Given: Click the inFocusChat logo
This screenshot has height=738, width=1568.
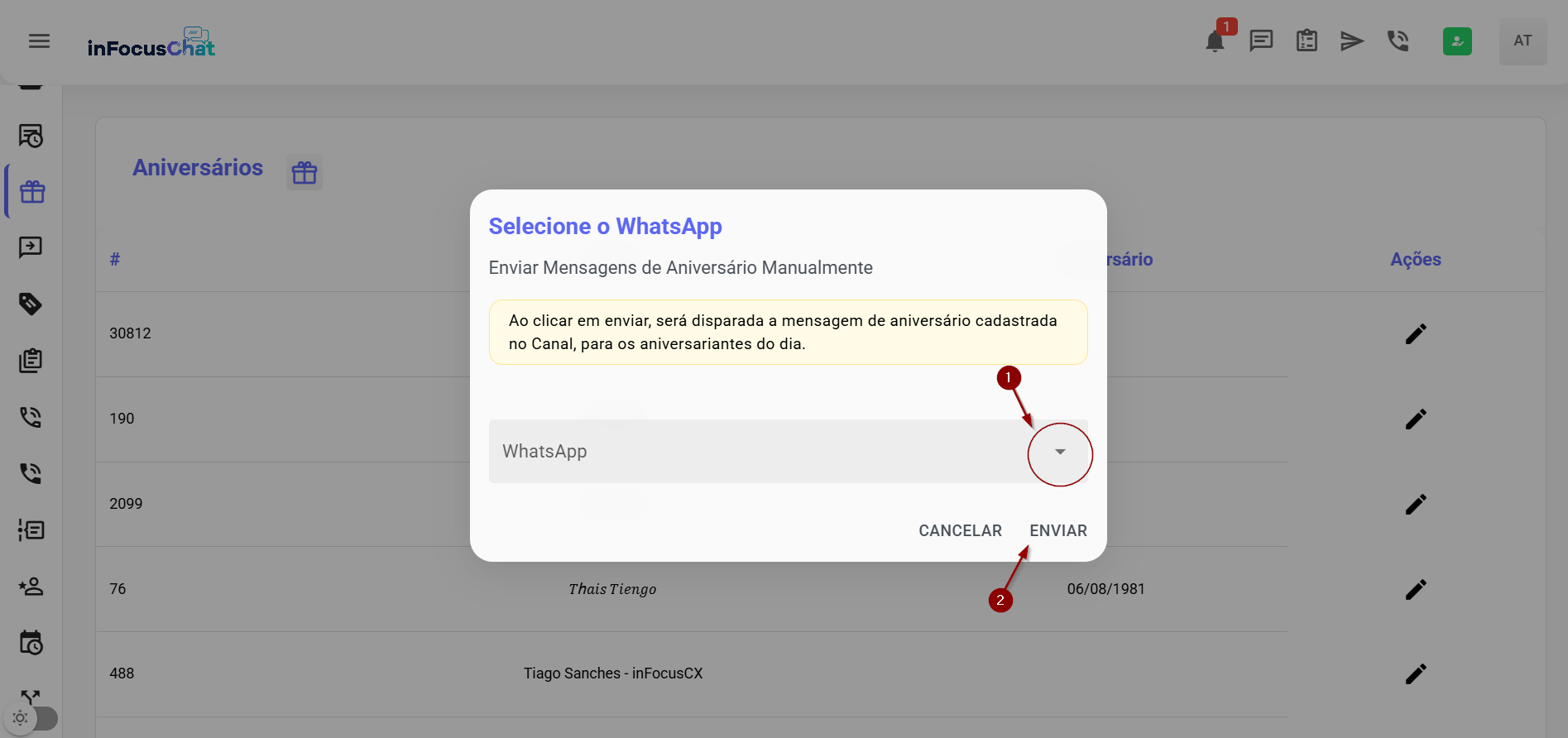Looking at the screenshot, I should point(151,43).
